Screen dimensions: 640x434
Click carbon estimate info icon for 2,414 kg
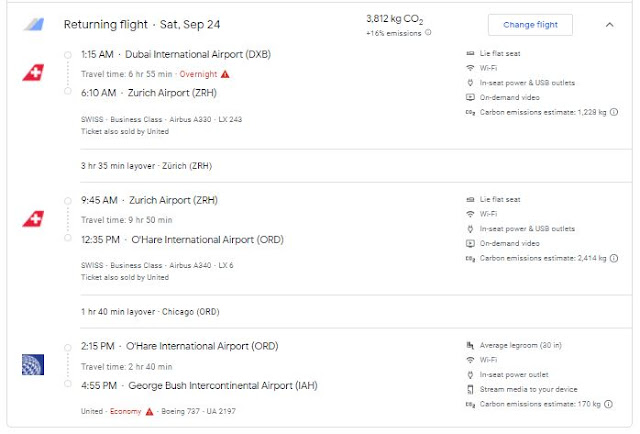pyautogui.click(x=612, y=258)
